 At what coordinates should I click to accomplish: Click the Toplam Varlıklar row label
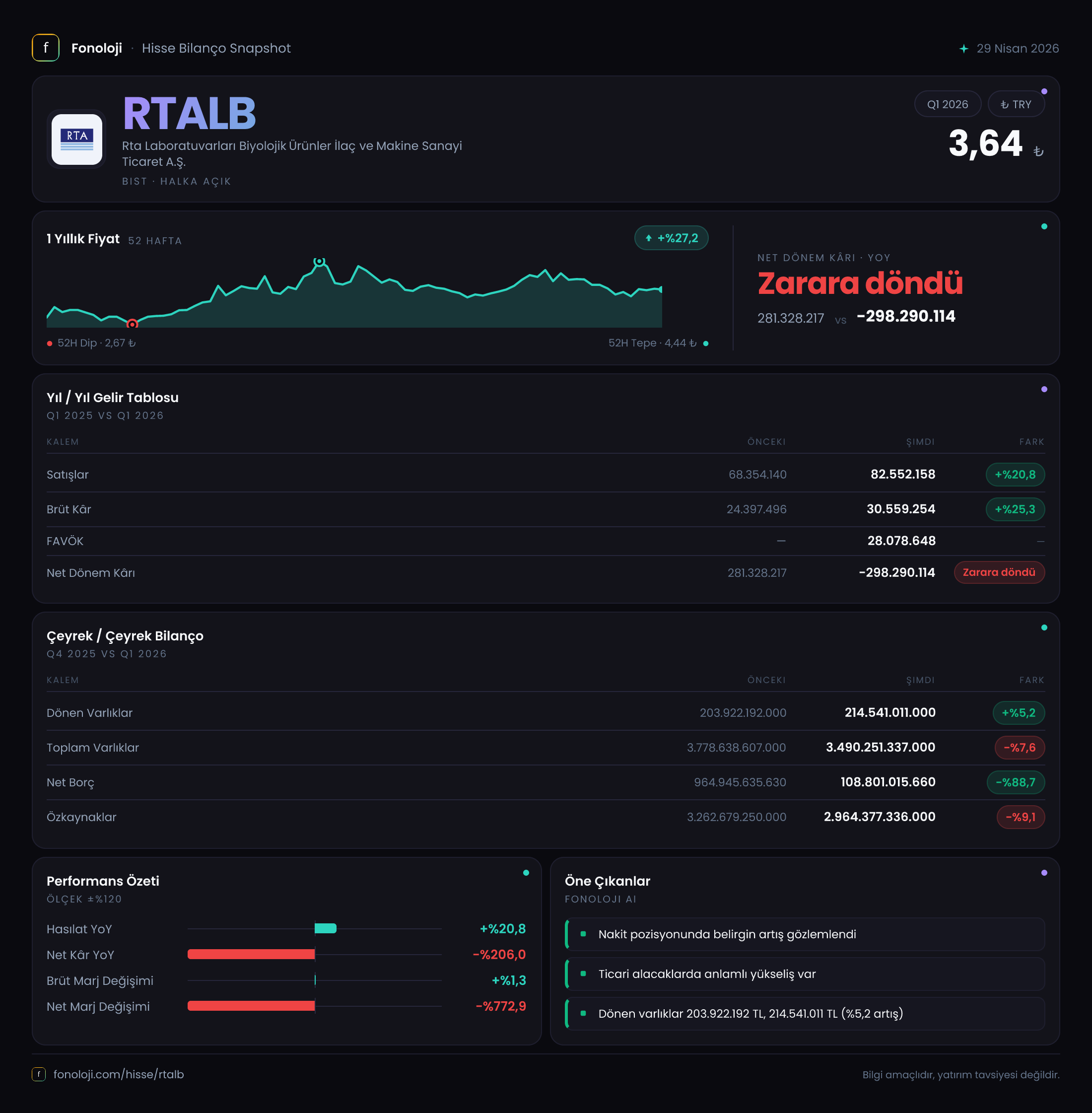pos(93,748)
